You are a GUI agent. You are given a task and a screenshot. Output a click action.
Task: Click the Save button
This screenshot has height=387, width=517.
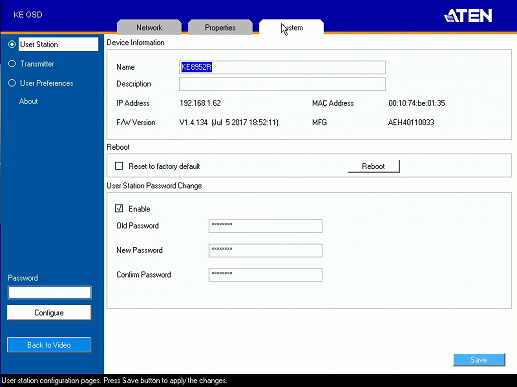[x=479, y=360]
